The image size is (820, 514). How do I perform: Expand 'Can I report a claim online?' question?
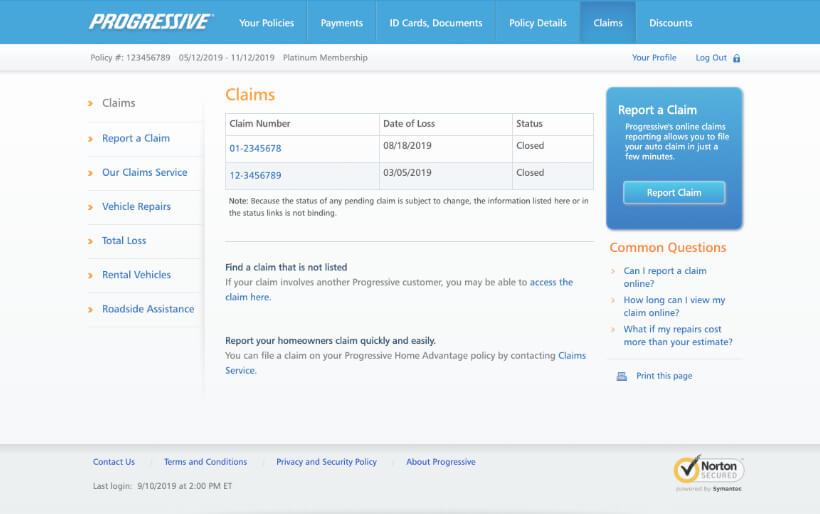click(x=665, y=277)
